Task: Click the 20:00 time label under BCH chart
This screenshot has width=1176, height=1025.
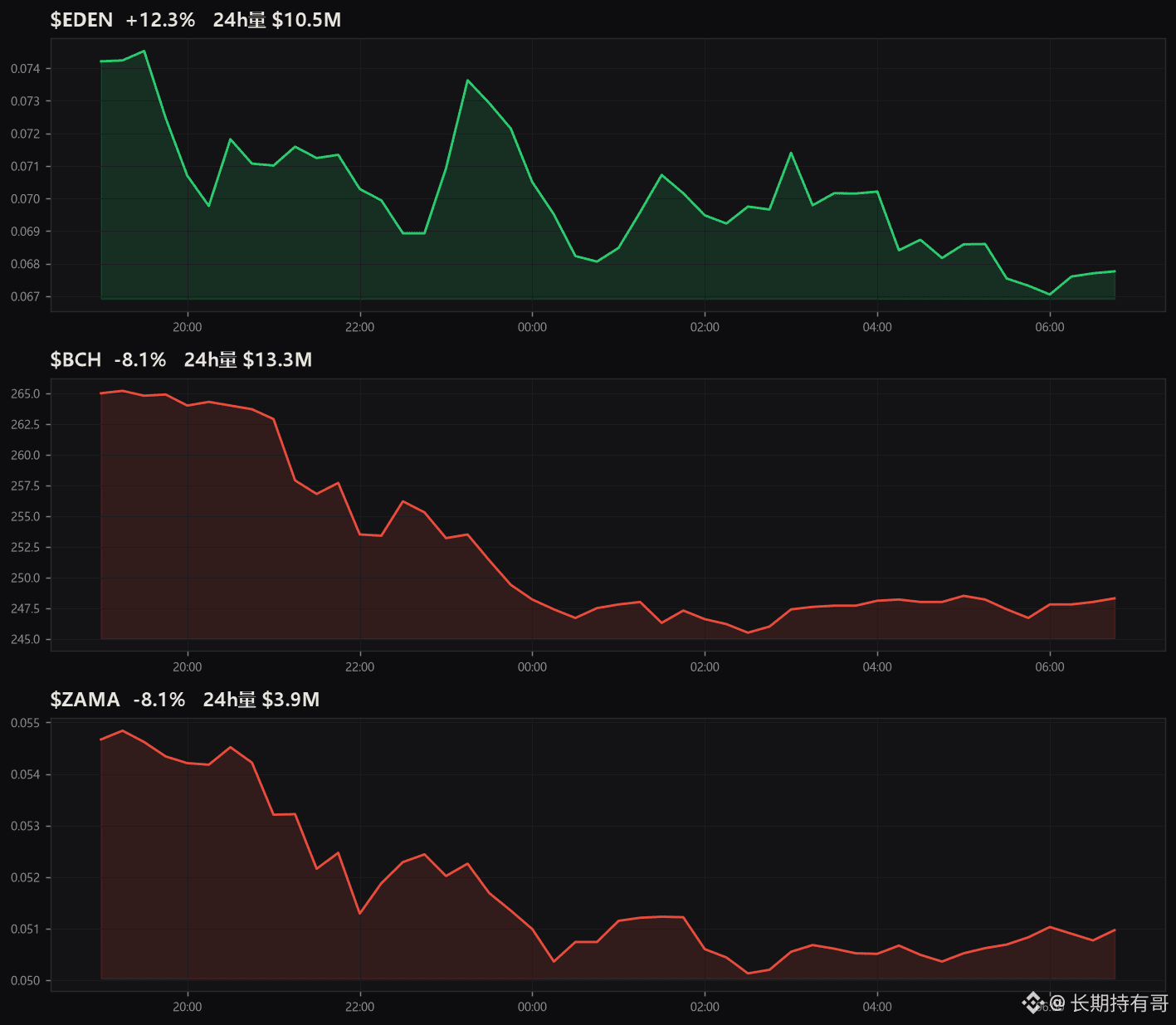Action: point(188,667)
